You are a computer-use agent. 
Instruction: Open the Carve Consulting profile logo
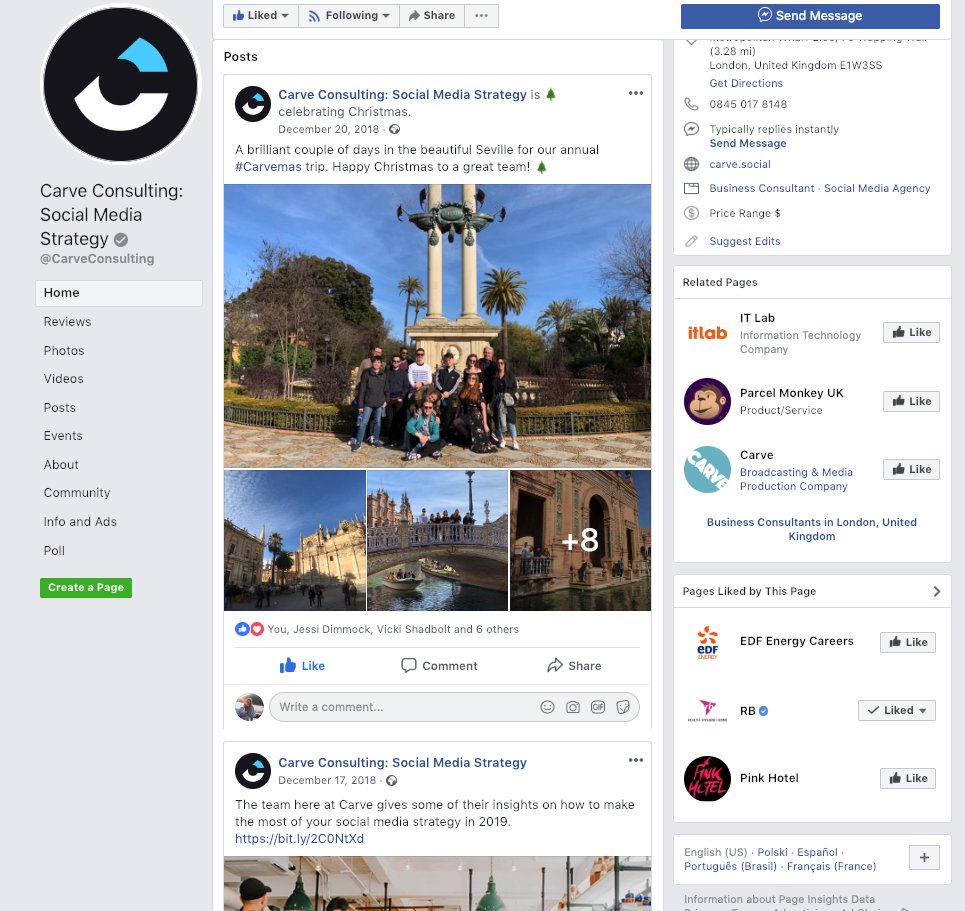pos(121,84)
